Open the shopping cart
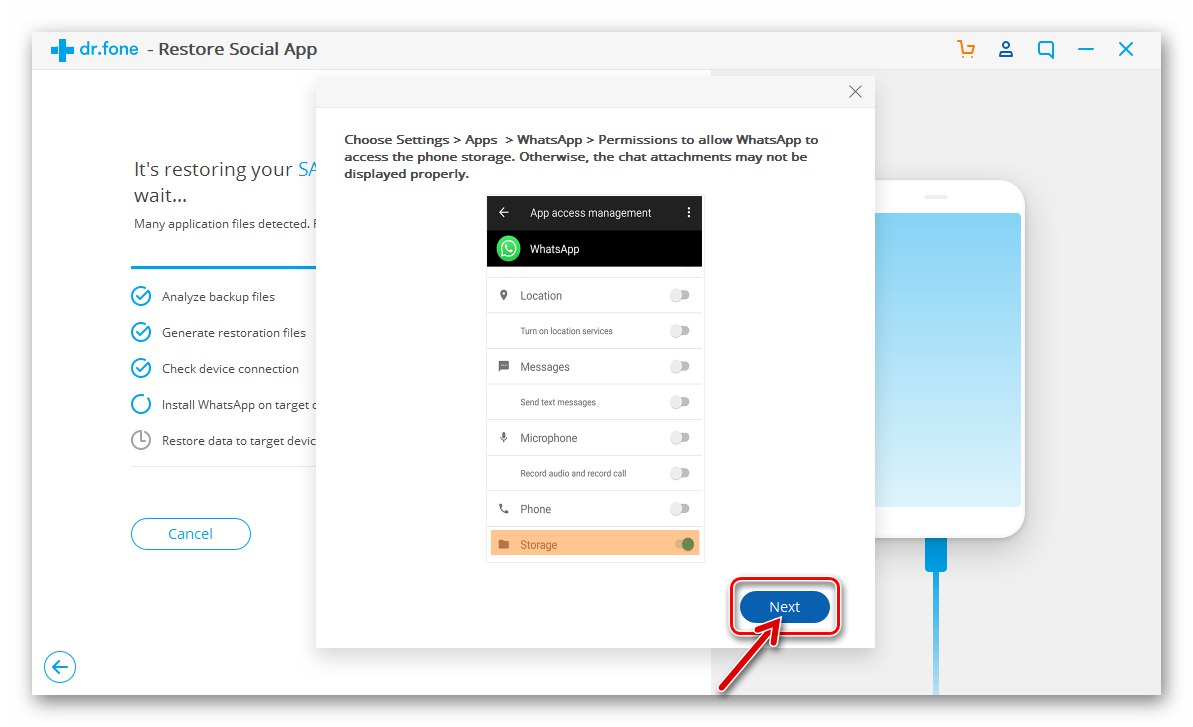Screen dimensions: 1193x727 pyautogui.click(x=966, y=48)
